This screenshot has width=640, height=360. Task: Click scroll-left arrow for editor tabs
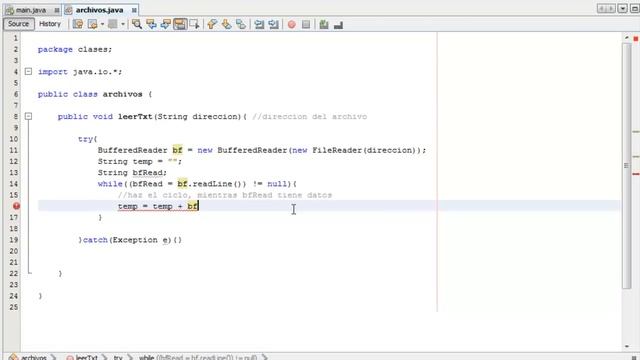coord(602,9)
